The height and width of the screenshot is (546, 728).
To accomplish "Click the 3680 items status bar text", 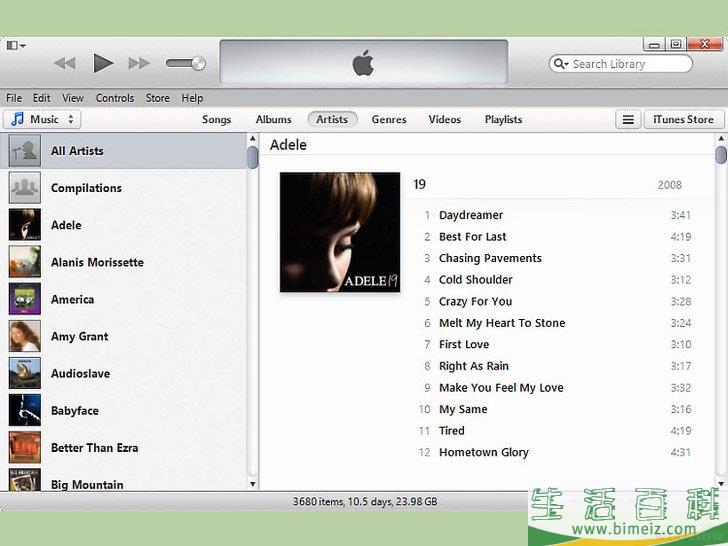I will click(x=365, y=502).
